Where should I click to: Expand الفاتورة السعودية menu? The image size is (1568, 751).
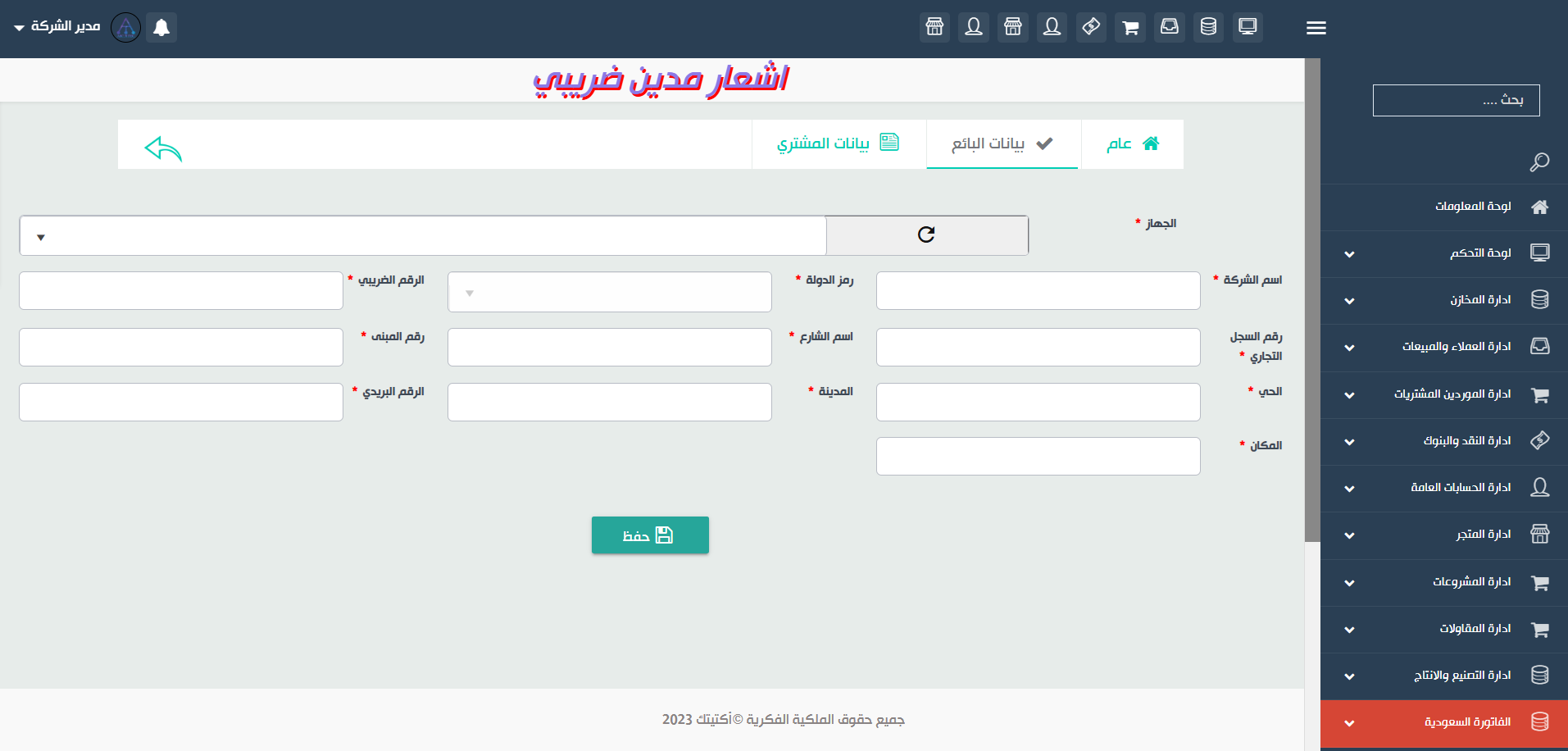pyautogui.click(x=1444, y=723)
